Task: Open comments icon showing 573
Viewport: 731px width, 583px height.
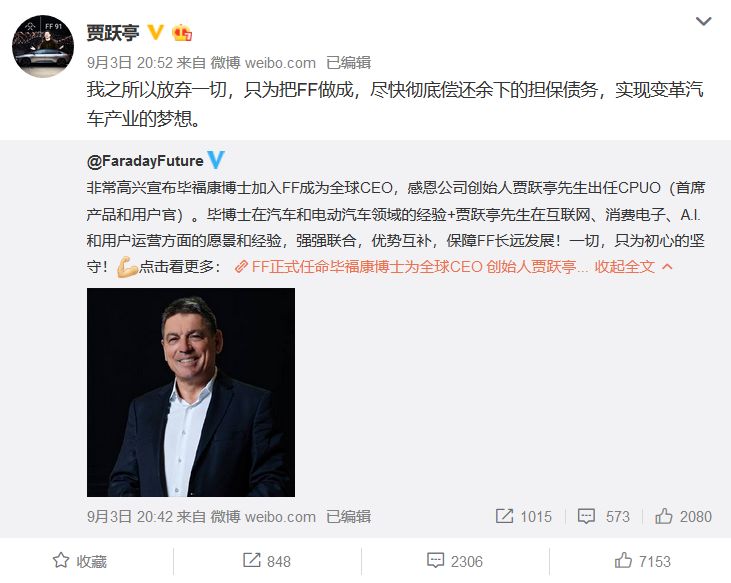Action: (x=586, y=516)
